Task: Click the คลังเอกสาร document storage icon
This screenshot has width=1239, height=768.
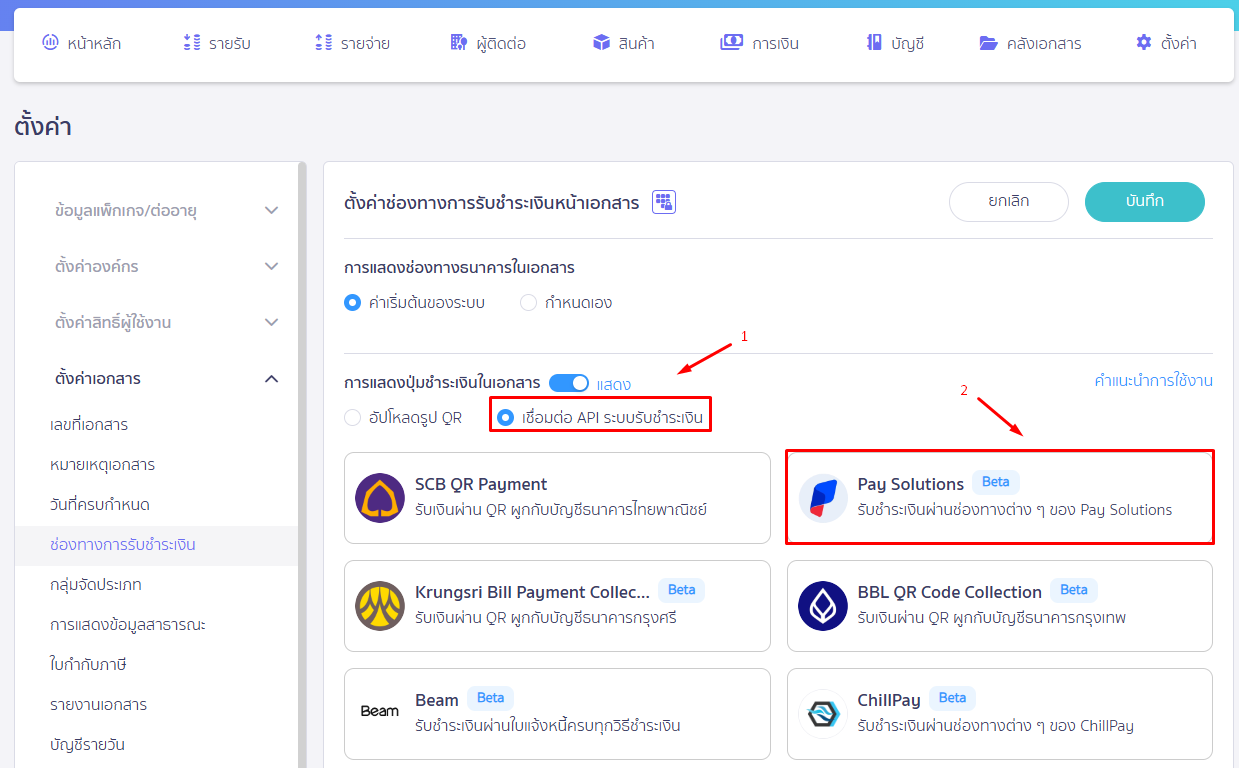Action: click(987, 42)
